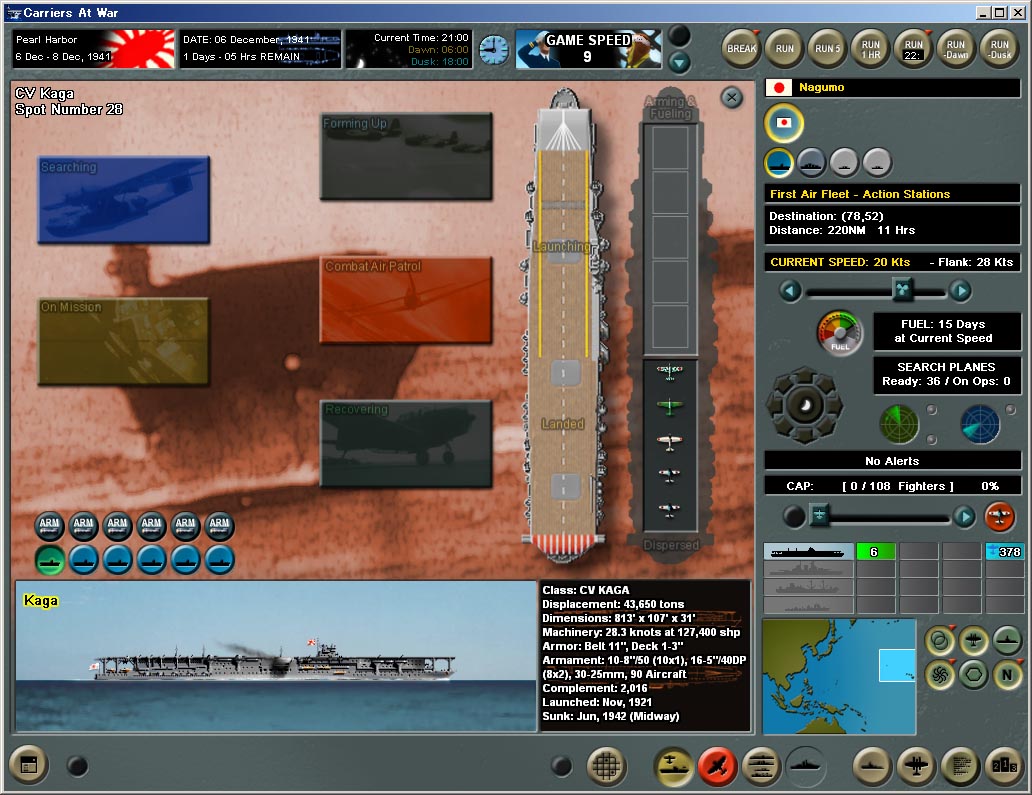This screenshot has width=1032, height=795.
Task: Click the Nagumo commander name bar
Action: point(892,88)
